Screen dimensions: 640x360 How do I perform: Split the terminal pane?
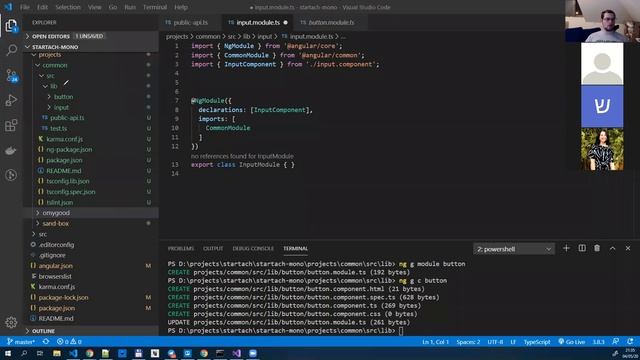[x=582, y=248]
